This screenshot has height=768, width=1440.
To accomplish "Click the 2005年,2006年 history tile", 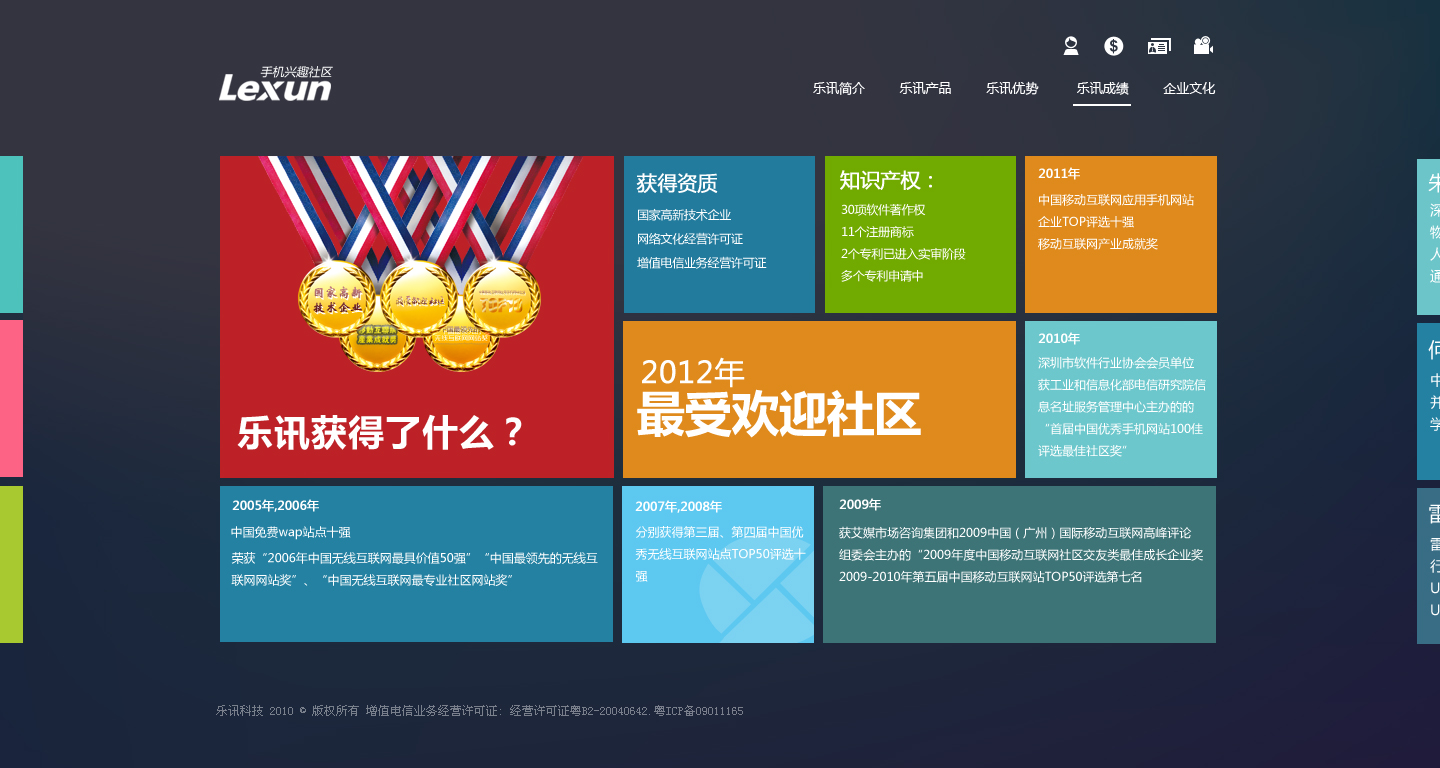I will [x=416, y=564].
